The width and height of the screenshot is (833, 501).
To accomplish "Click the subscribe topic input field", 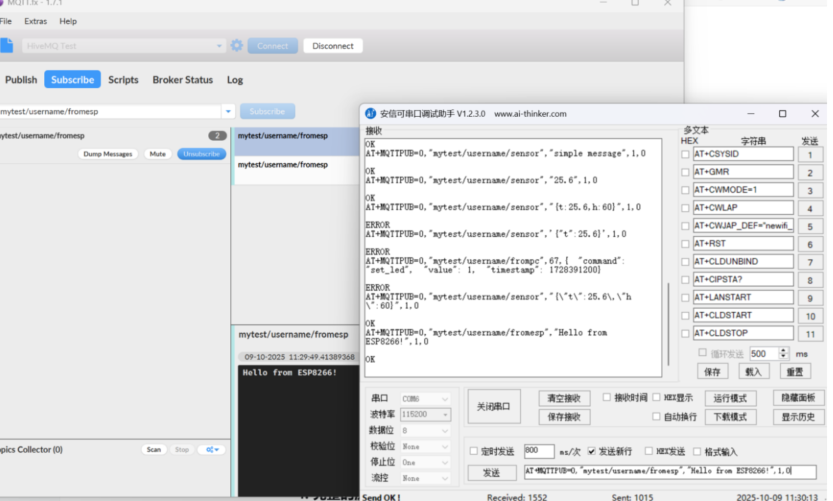I will coord(110,112).
